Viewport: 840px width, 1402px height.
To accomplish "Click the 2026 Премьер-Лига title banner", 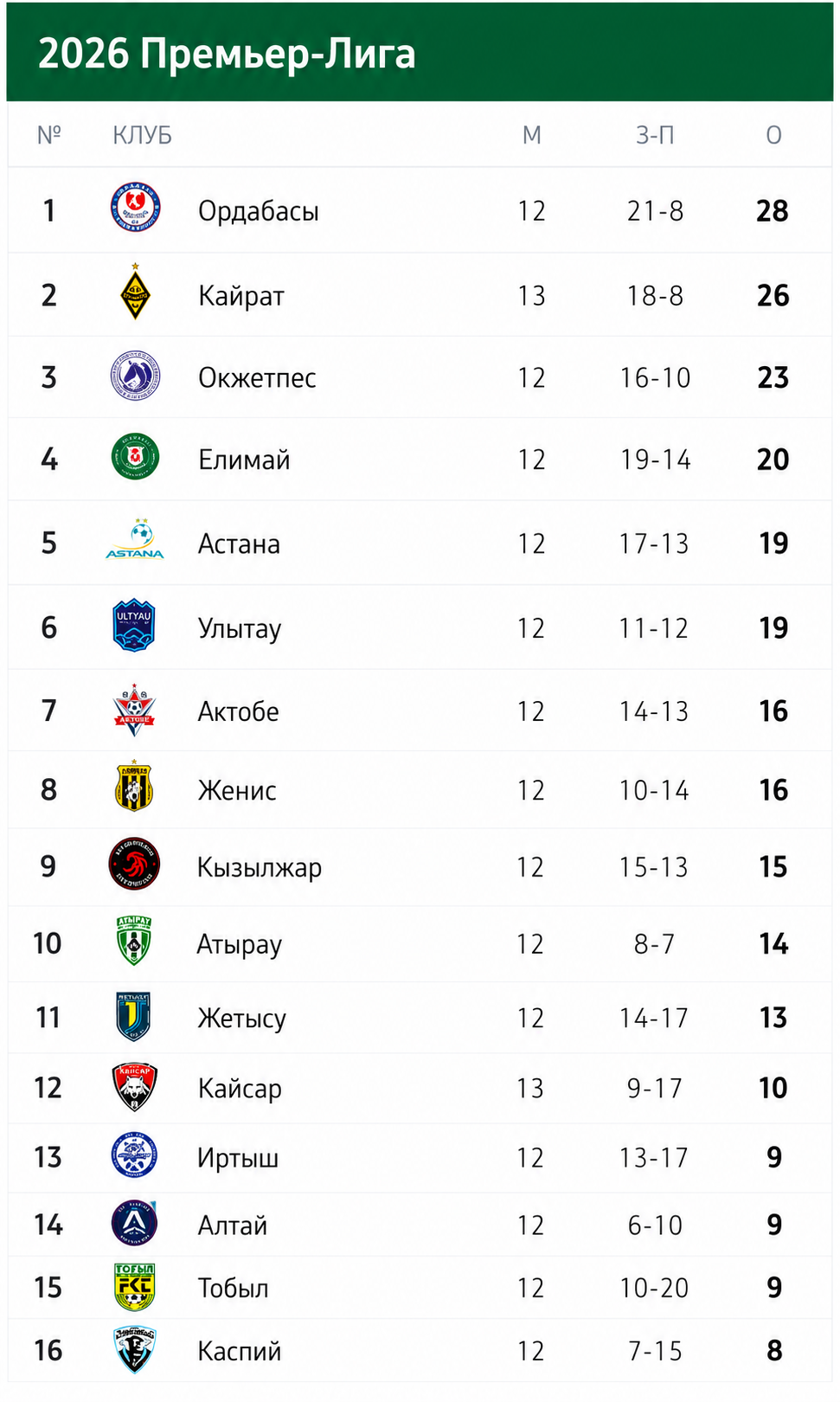I will (420, 52).
